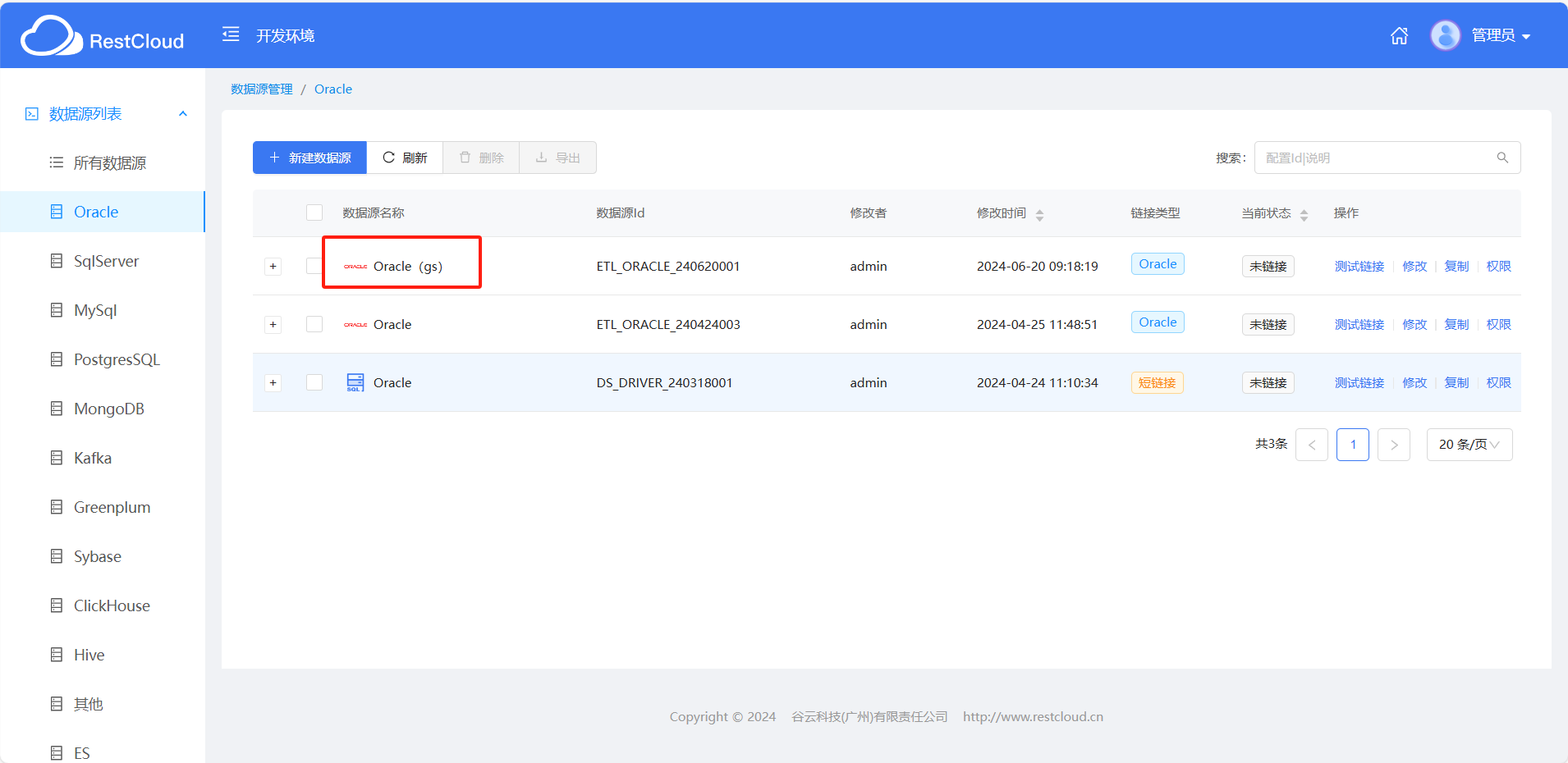Toggle the select-all header checkbox
The image size is (1568, 763).
point(314,212)
